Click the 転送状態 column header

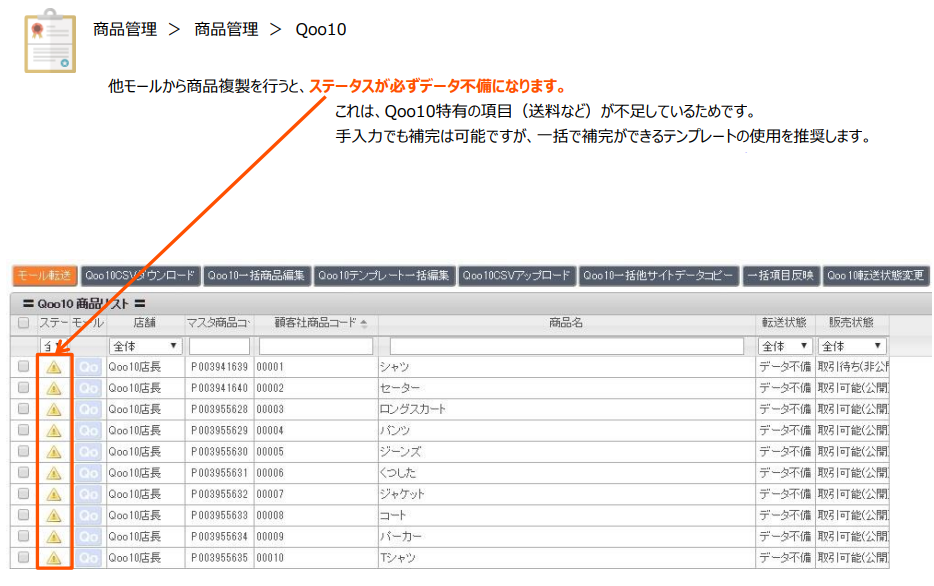[784, 323]
